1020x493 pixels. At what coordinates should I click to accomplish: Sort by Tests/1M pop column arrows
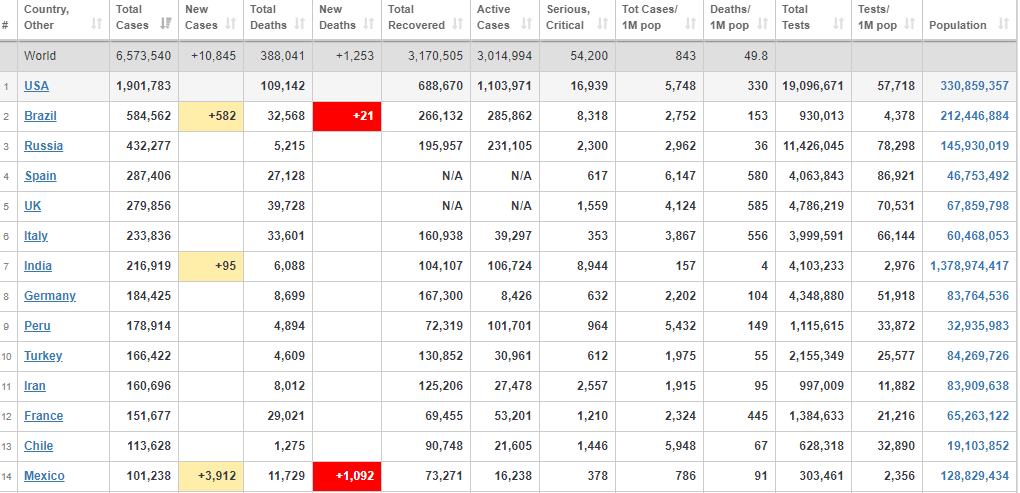909,25
